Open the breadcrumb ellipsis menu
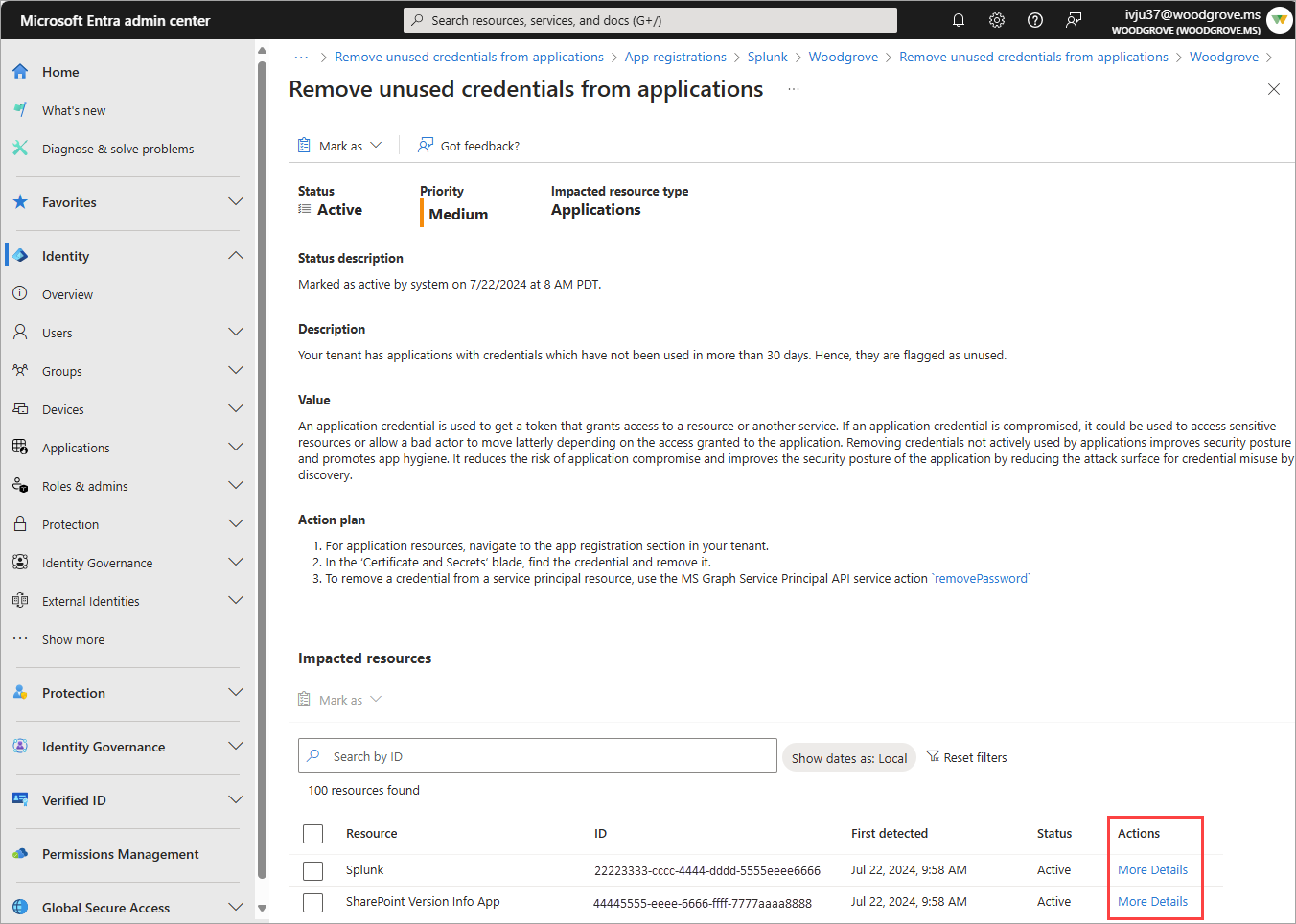 coord(301,58)
